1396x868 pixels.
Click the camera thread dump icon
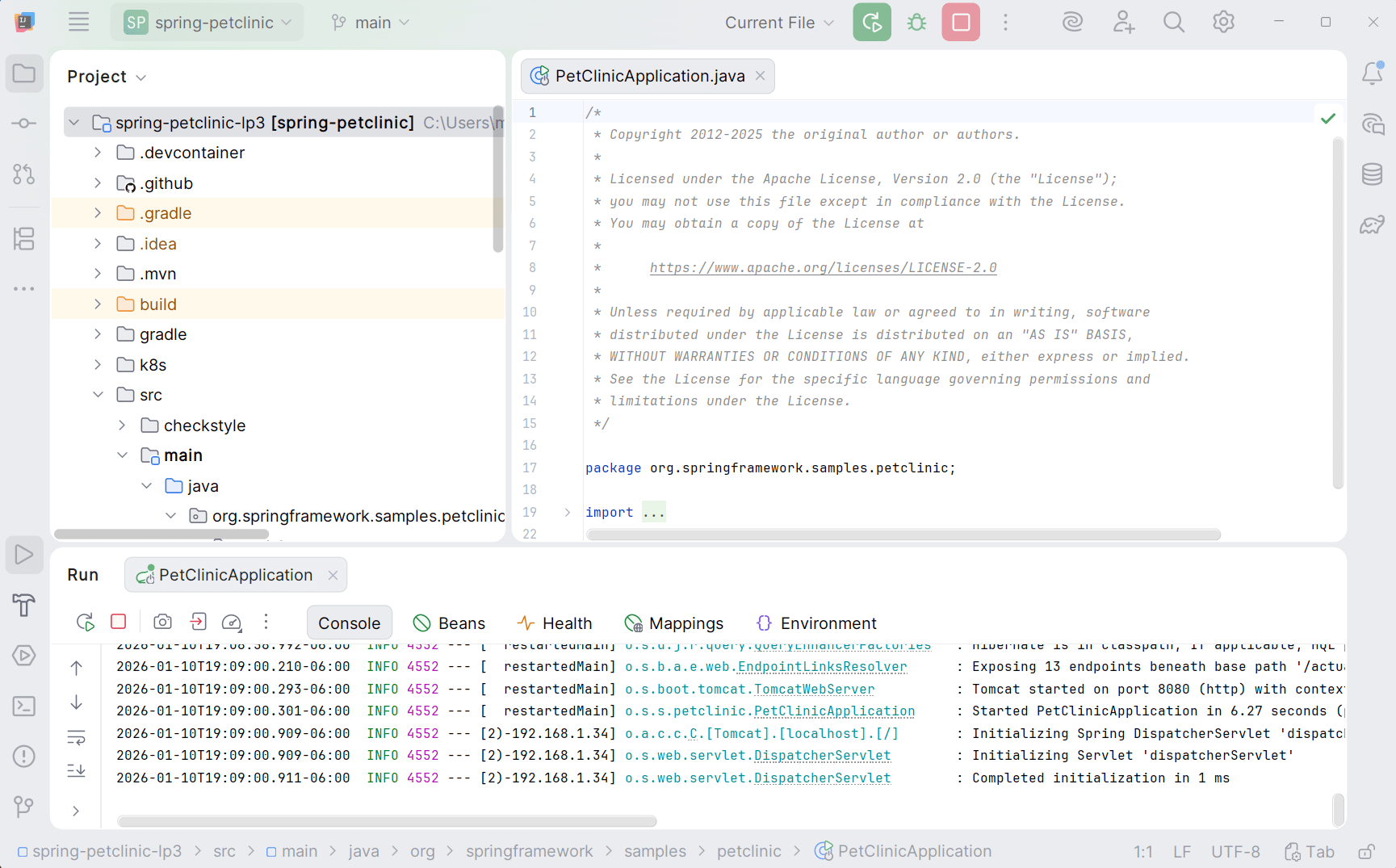pos(163,622)
